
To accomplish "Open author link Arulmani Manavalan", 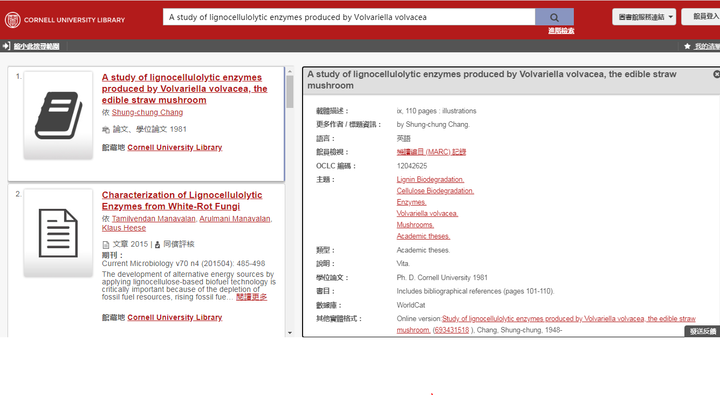I will click(x=235, y=219).
